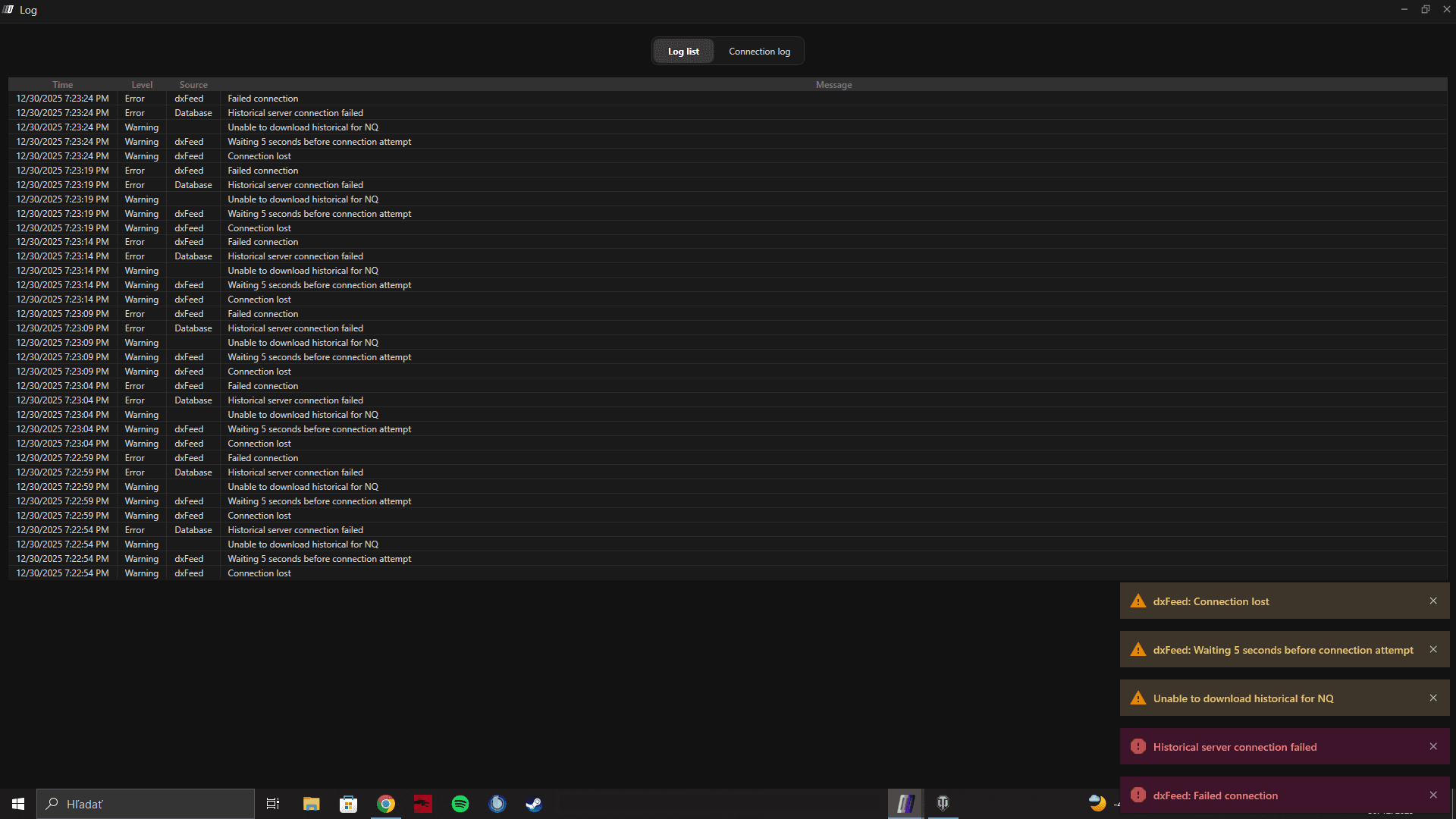Viewport: 1456px width, 819px height.
Task: Open Microsoft Store taskbar icon
Action: [x=348, y=804]
